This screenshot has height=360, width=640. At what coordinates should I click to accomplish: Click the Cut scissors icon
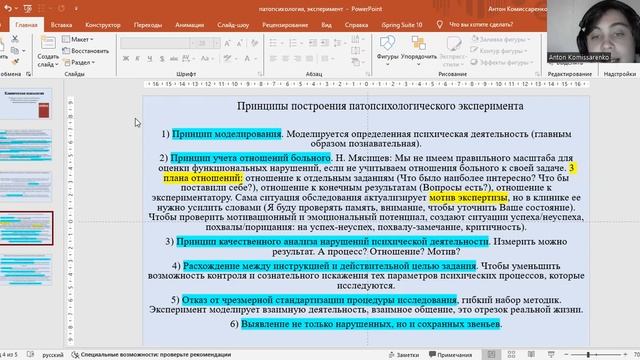15,39
